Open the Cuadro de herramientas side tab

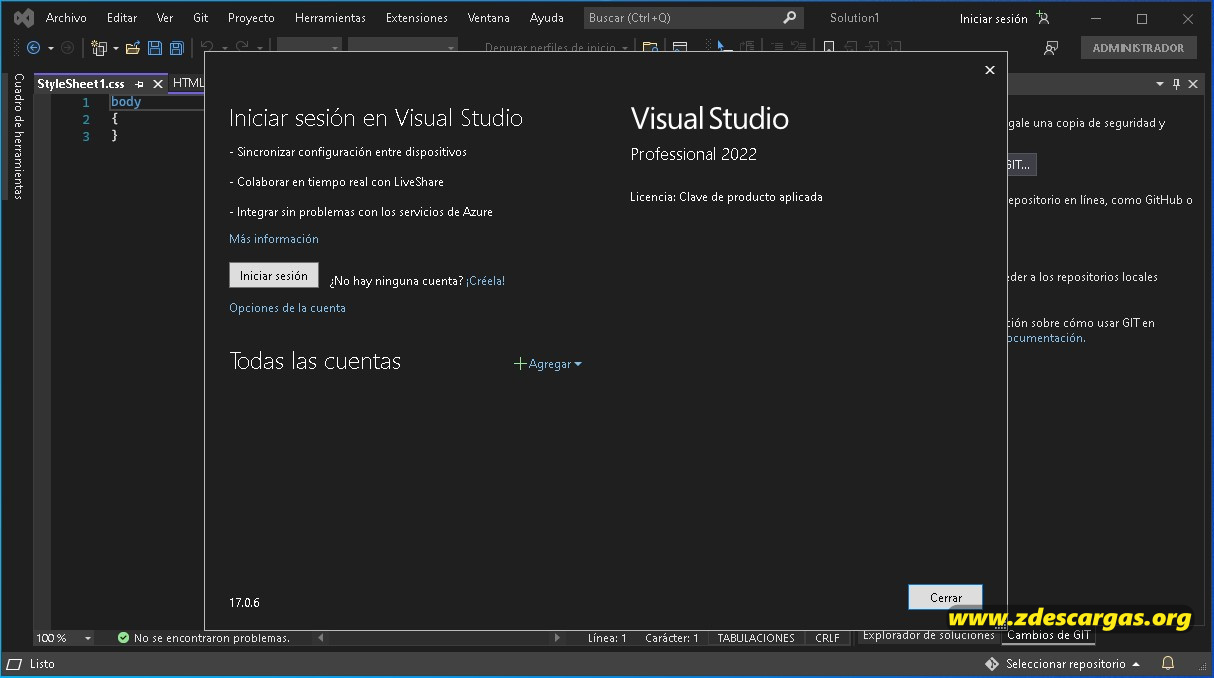coord(18,136)
